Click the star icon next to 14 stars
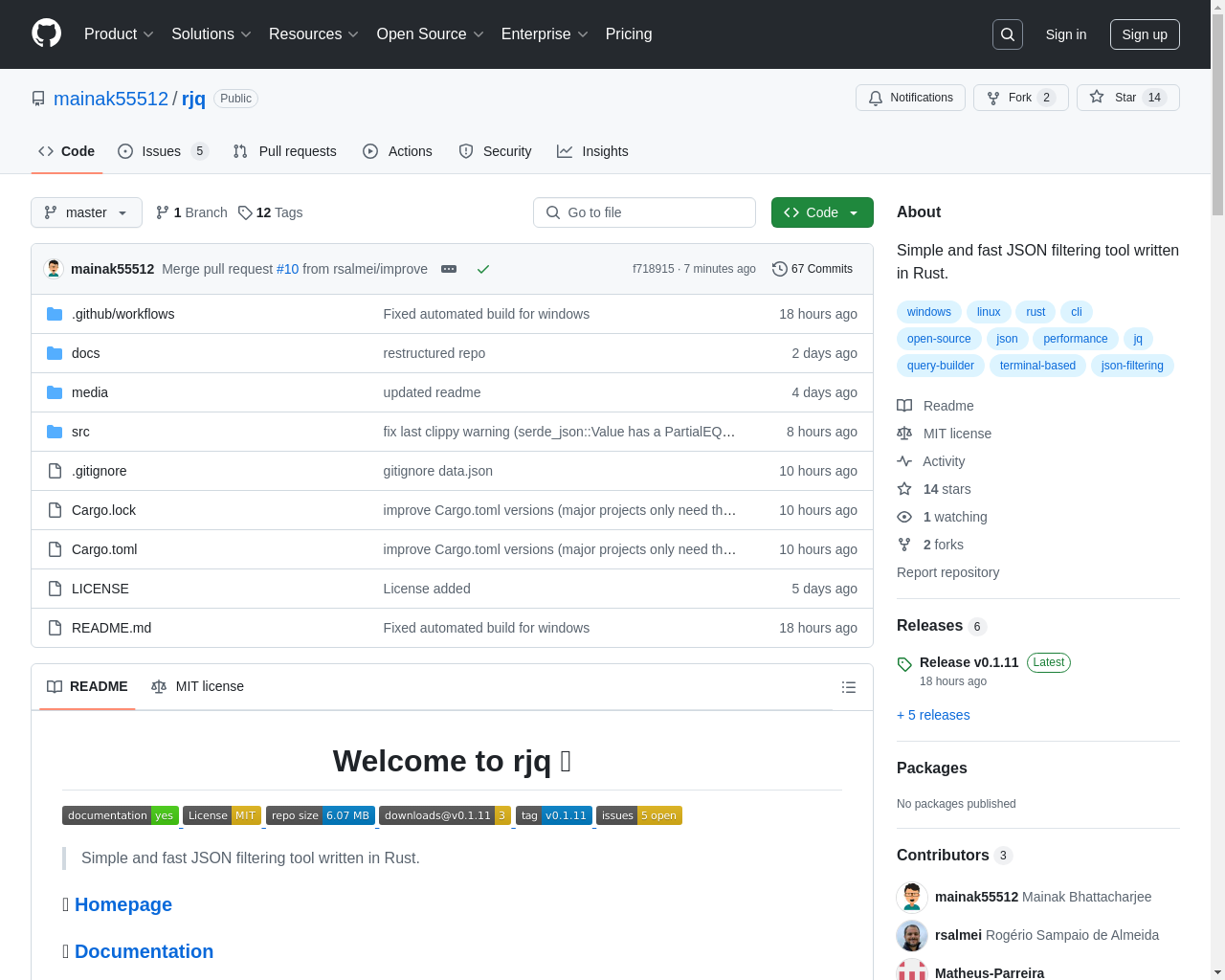 [904, 489]
